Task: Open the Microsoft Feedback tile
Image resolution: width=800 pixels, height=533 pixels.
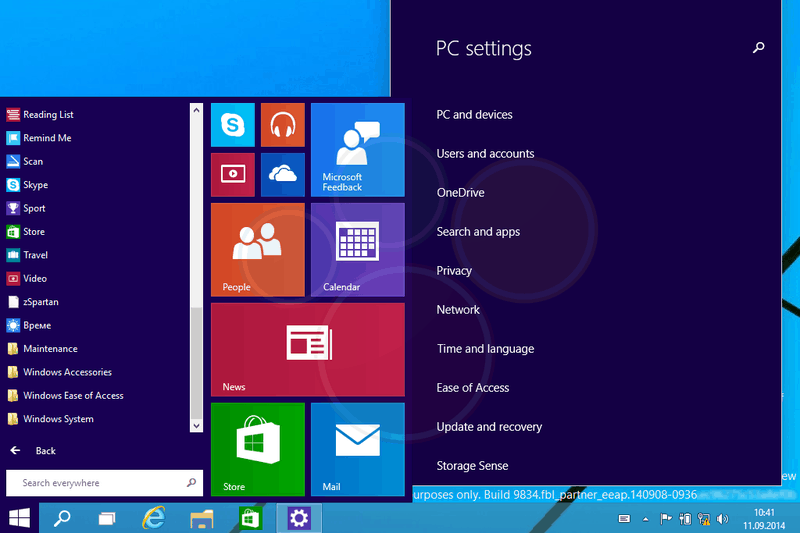Action: pyautogui.click(x=357, y=149)
